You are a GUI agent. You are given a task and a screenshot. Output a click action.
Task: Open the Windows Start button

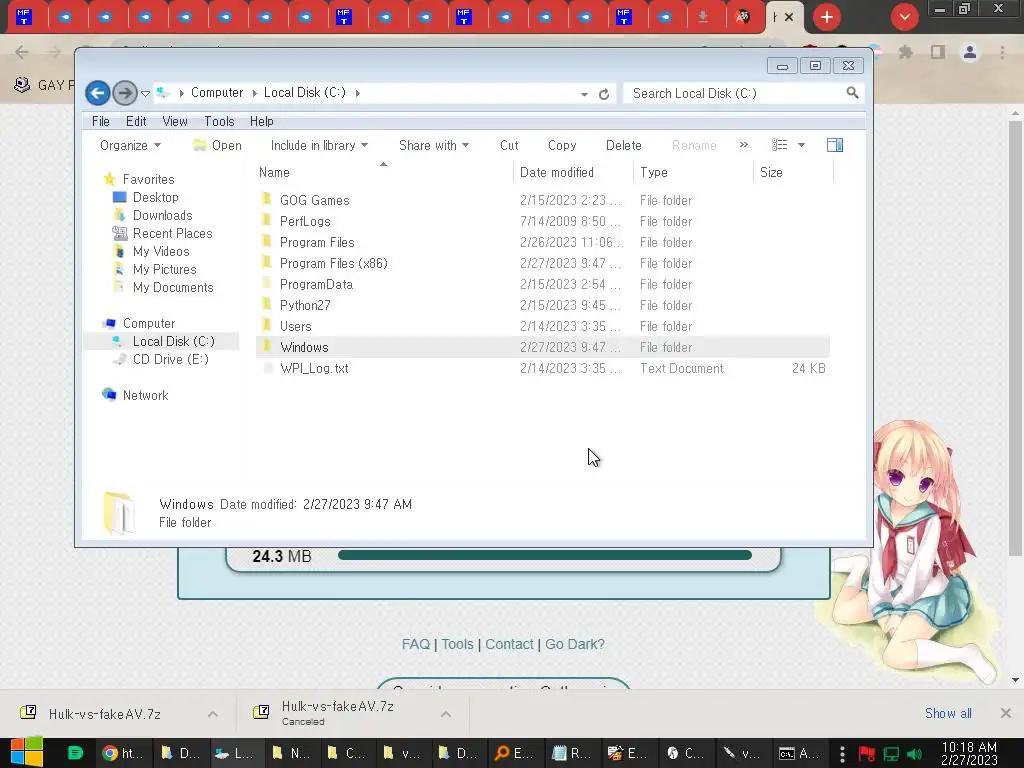pos(26,753)
